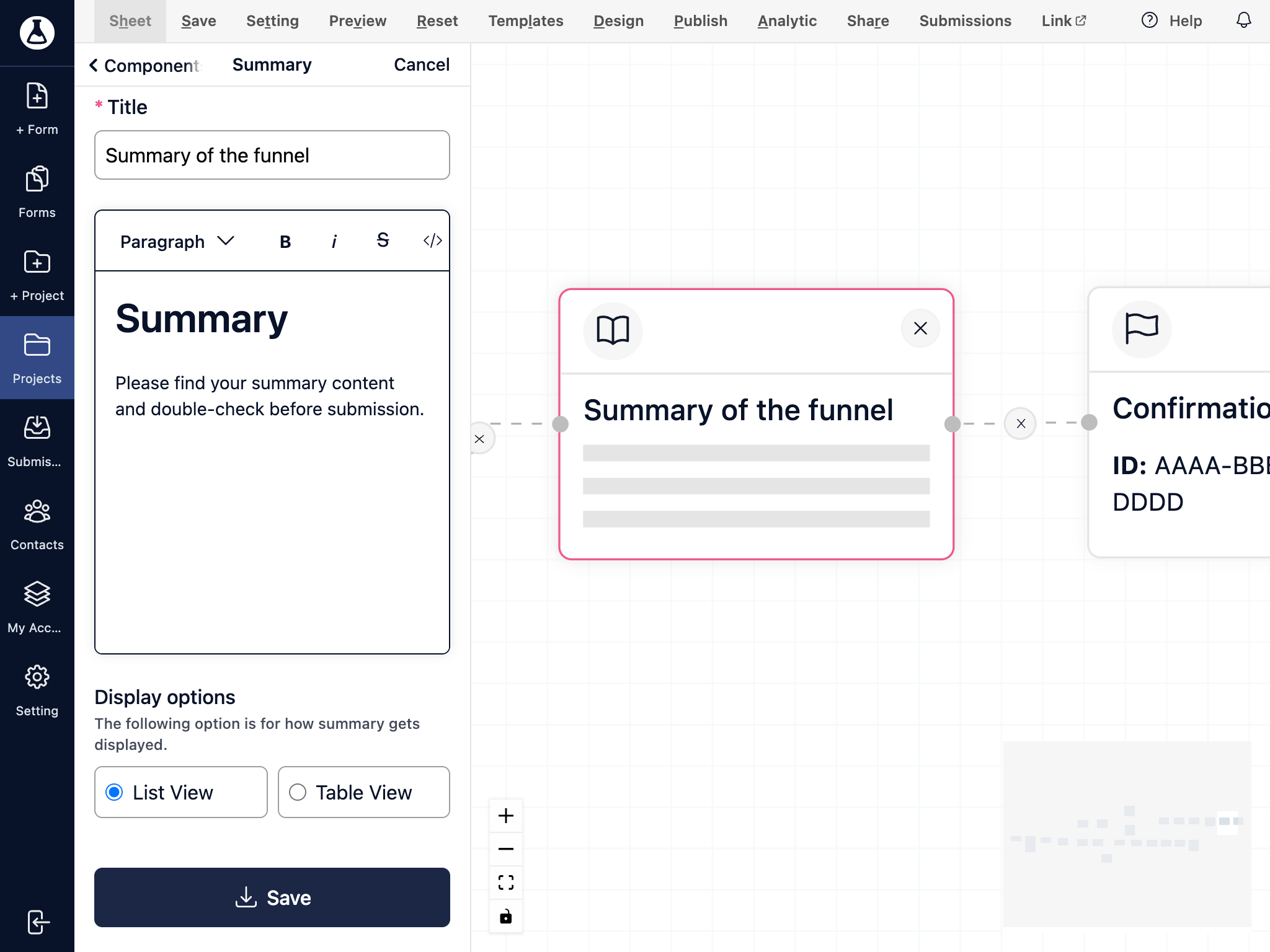This screenshot has height=952, width=1270.
Task: Toggle canvas lock icon
Action: [506, 916]
